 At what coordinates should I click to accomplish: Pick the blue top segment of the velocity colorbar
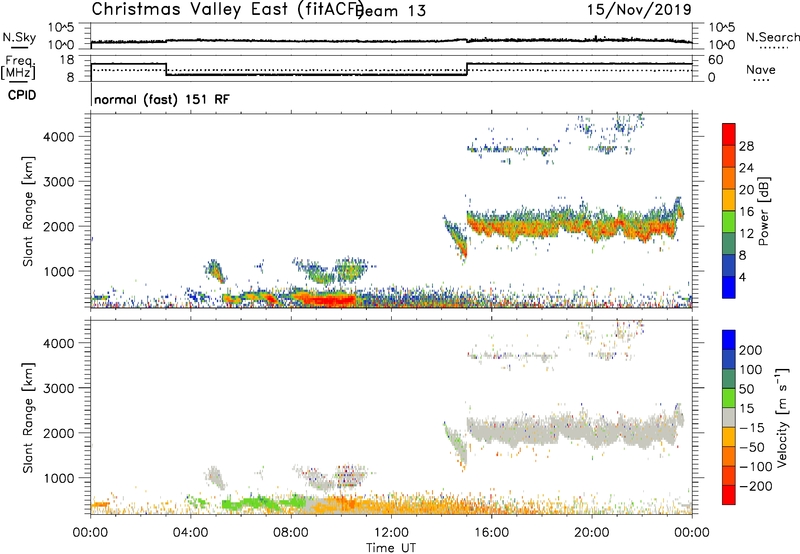[729, 340]
